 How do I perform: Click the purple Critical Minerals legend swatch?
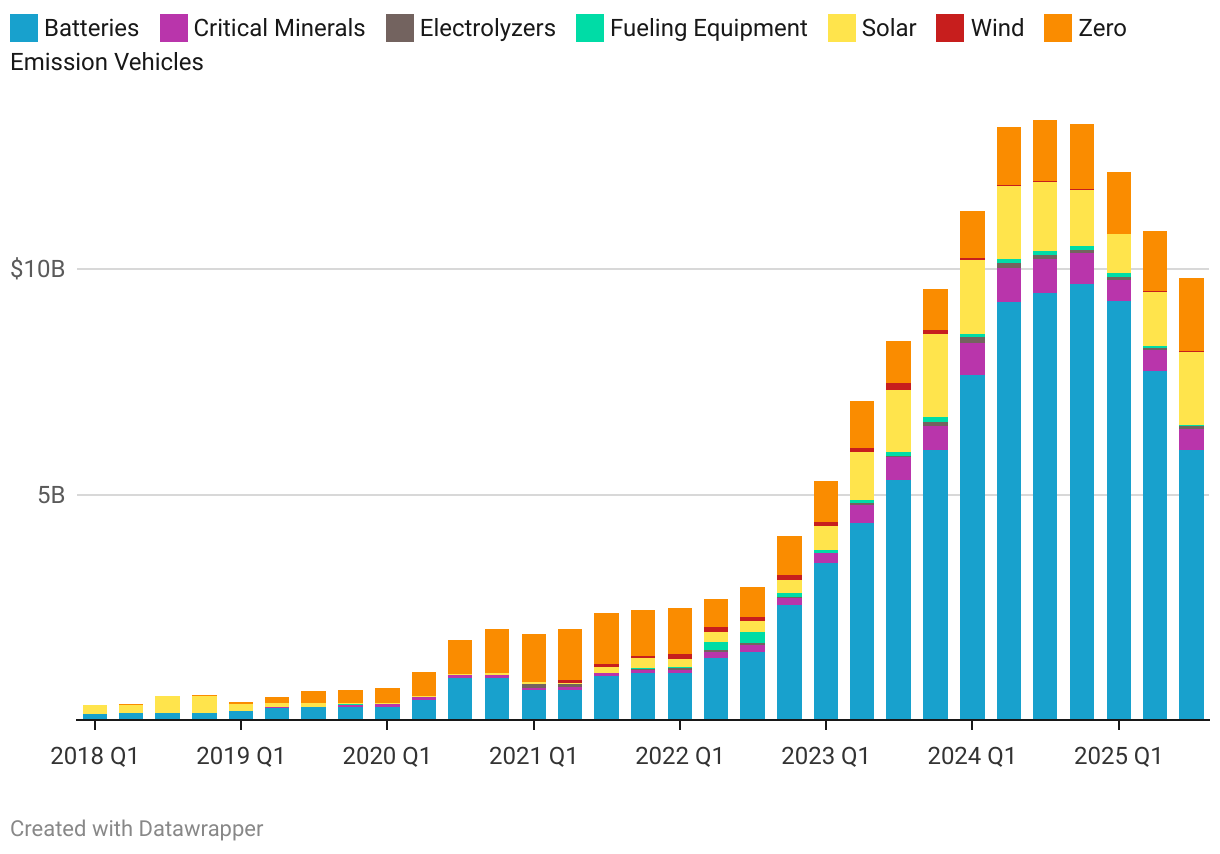pyautogui.click(x=173, y=28)
